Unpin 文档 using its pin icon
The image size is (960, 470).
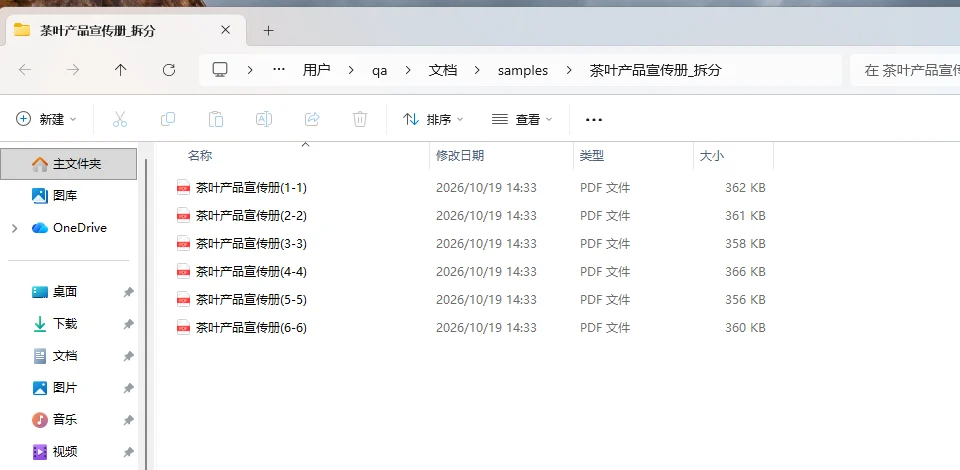(128, 356)
